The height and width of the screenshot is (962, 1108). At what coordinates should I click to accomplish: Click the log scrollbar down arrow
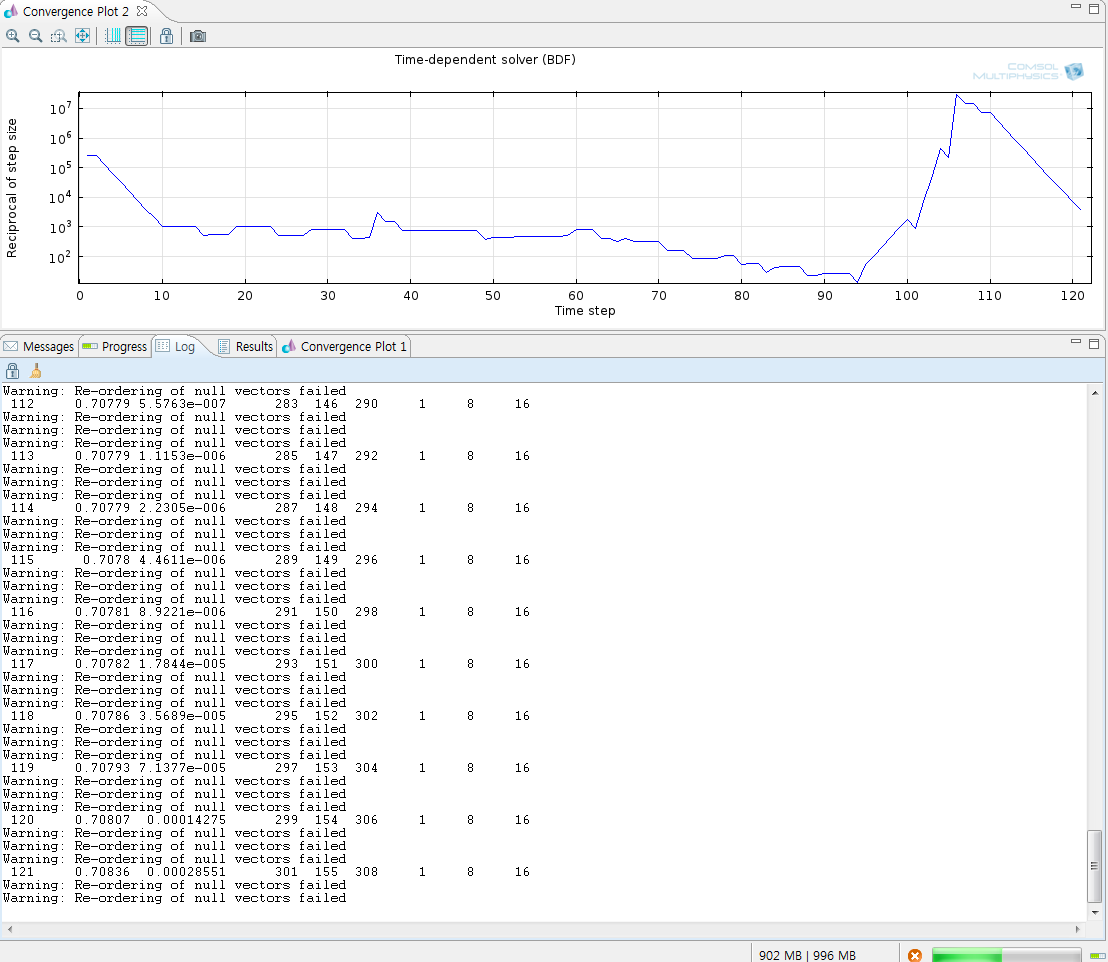click(x=1095, y=913)
